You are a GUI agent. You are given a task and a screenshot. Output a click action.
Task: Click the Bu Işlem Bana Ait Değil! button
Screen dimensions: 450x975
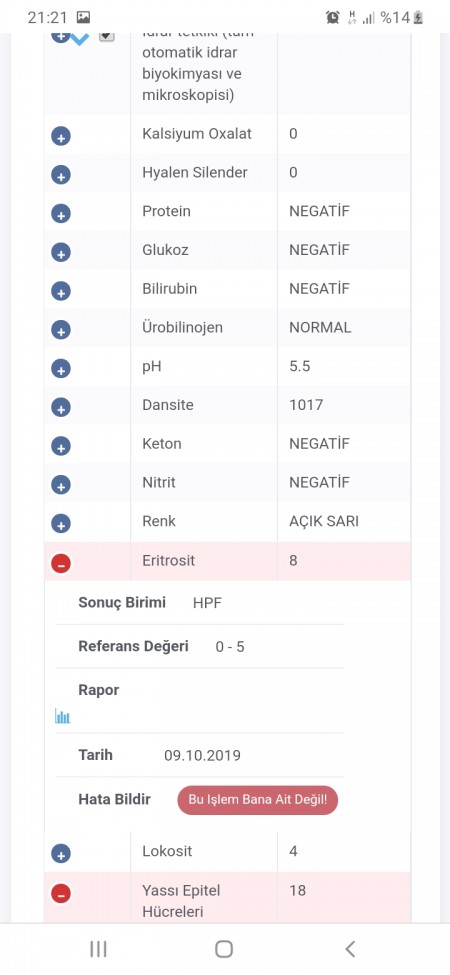[x=257, y=800]
